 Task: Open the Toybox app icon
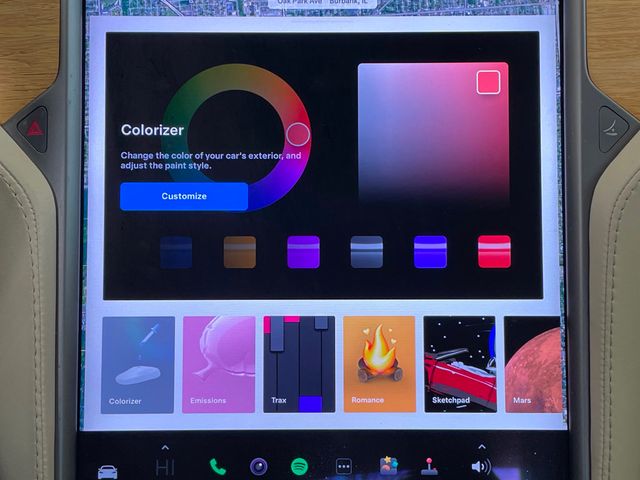click(388, 466)
